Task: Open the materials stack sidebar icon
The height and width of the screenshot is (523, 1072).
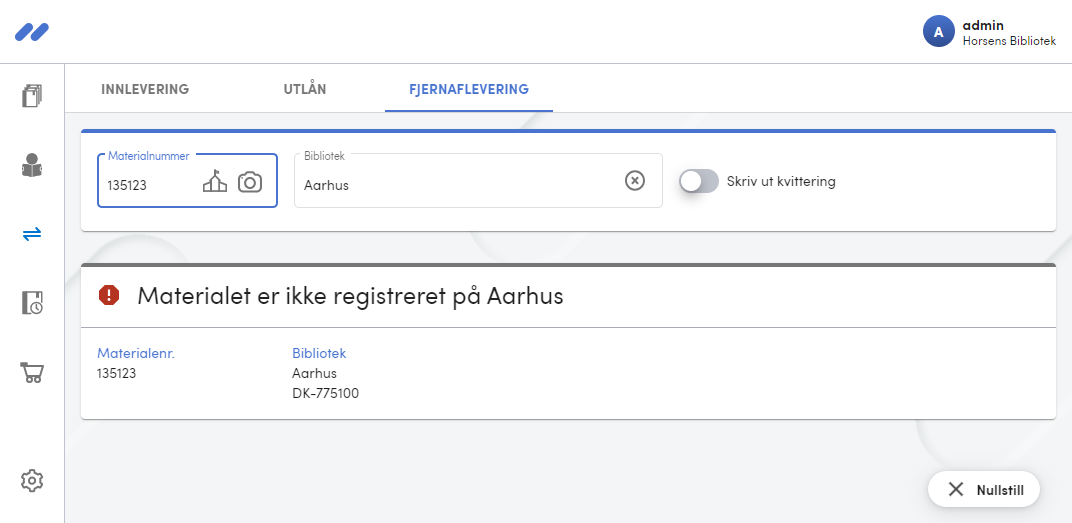Action: [32, 96]
